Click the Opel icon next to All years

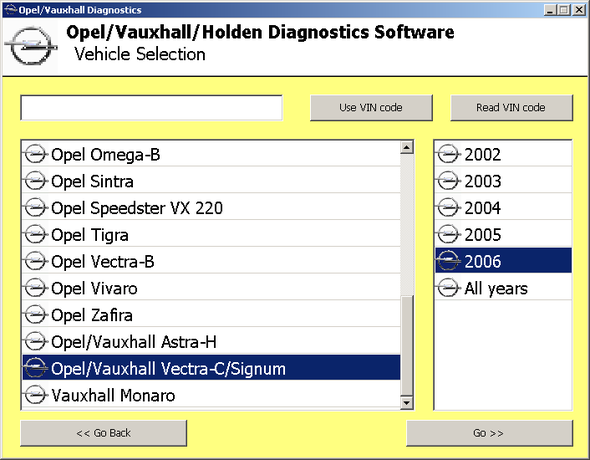[449, 288]
